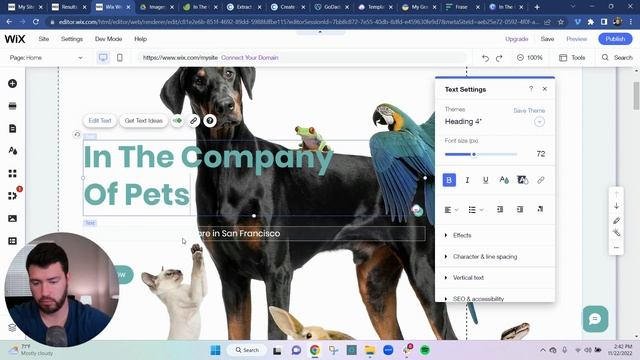This screenshot has width=640, height=360.
Task: Open the Settings menu
Action: tap(72, 39)
